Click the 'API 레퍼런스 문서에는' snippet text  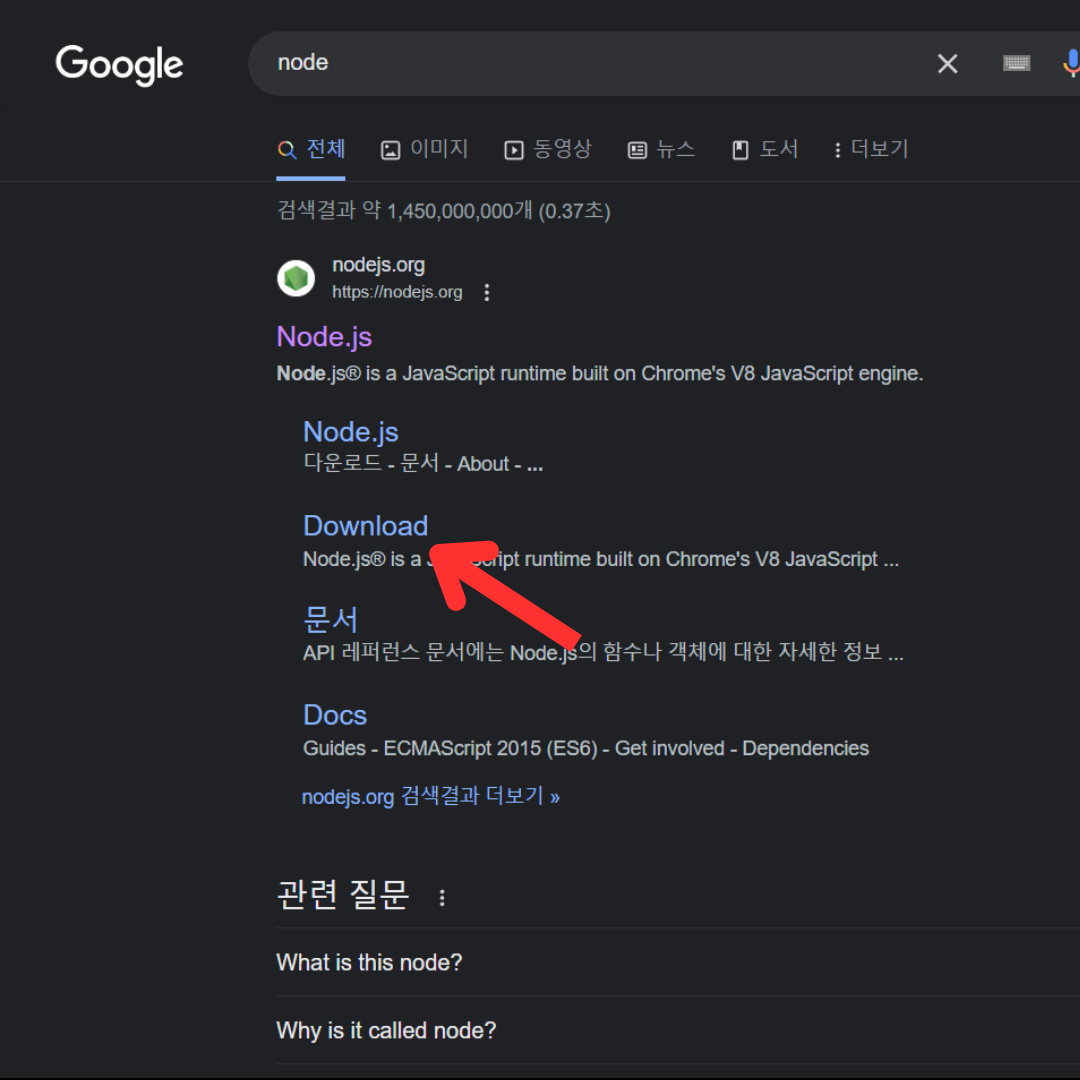(x=404, y=652)
